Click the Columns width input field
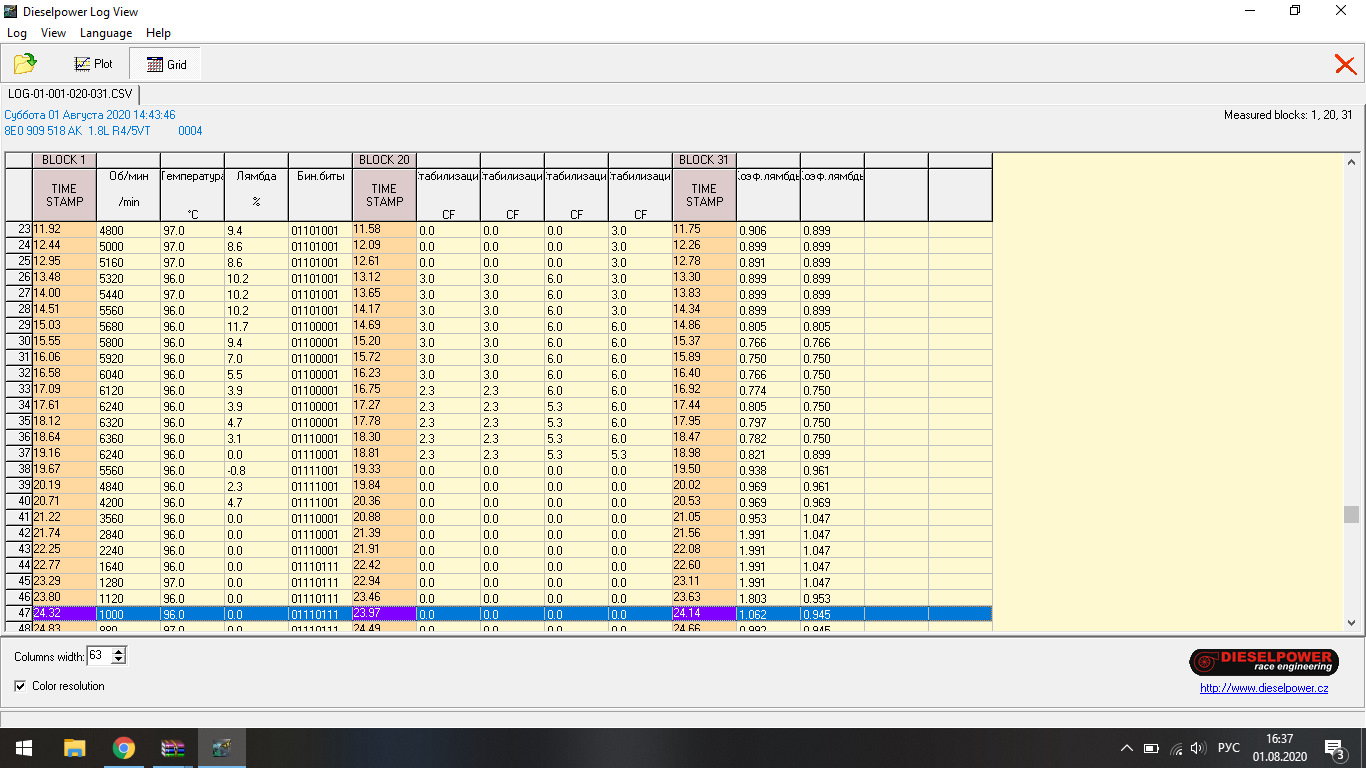The height and width of the screenshot is (768, 1366). [x=98, y=656]
